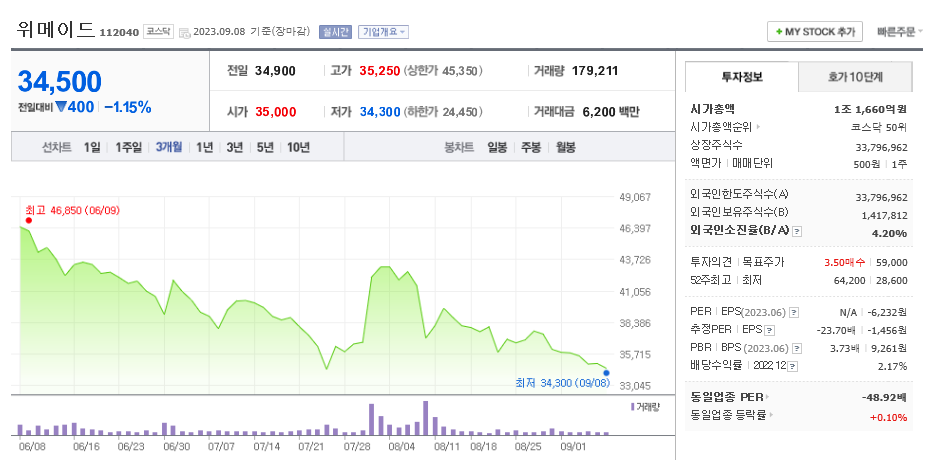The image size is (944, 460).
Task: Open the 빠른주문 dropdown
Action: (899, 32)
